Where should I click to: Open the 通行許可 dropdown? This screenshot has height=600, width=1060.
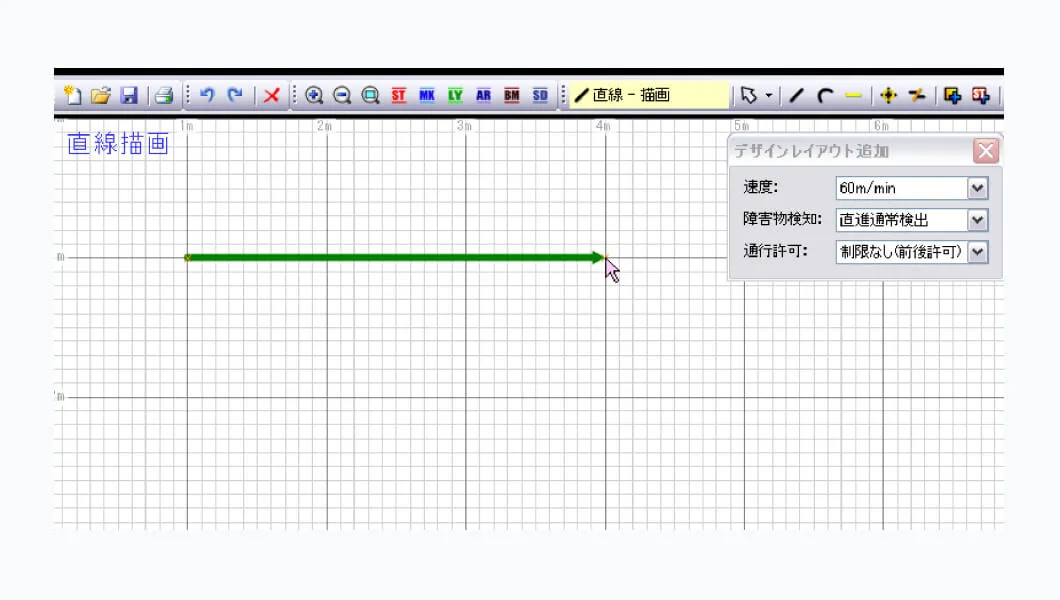click(977, 252)
